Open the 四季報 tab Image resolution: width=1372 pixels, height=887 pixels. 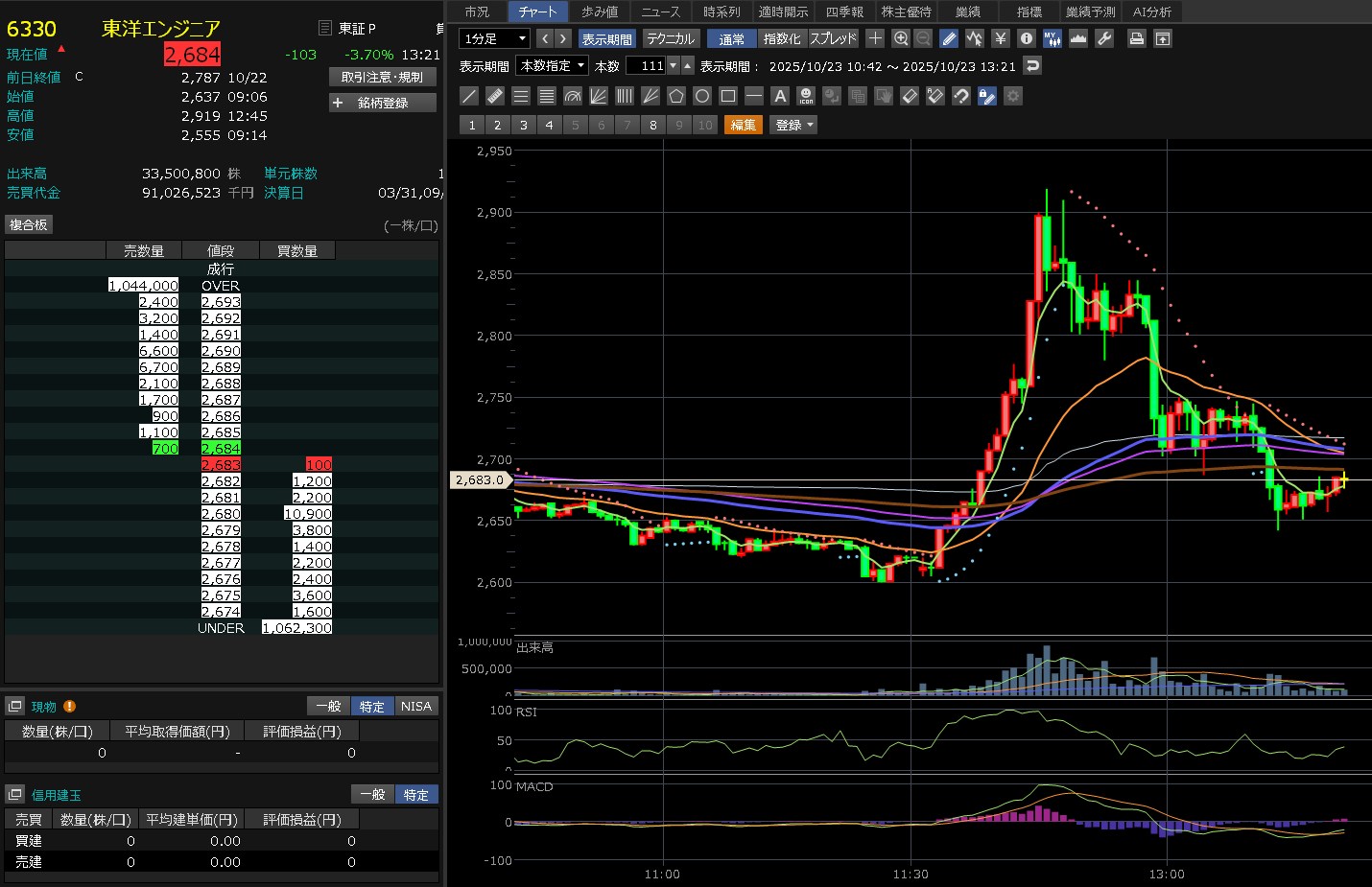pyautogui.click(x=844, y=12)
